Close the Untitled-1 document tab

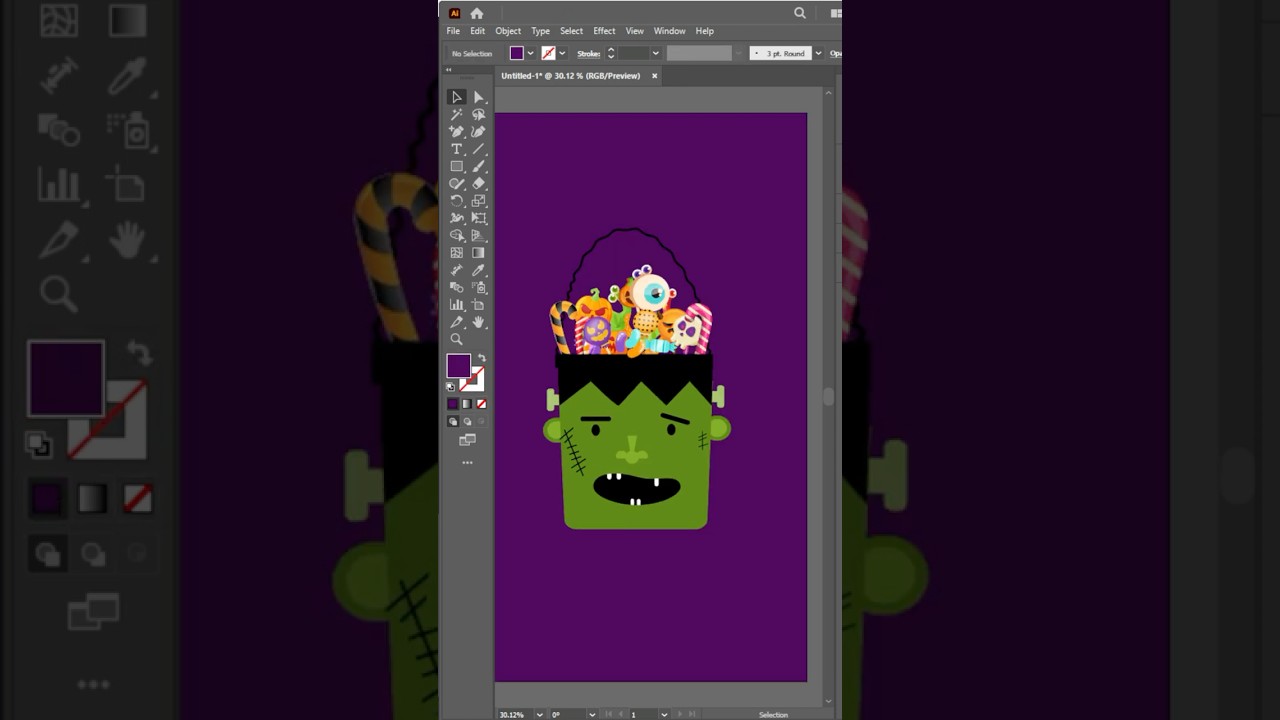655,76
